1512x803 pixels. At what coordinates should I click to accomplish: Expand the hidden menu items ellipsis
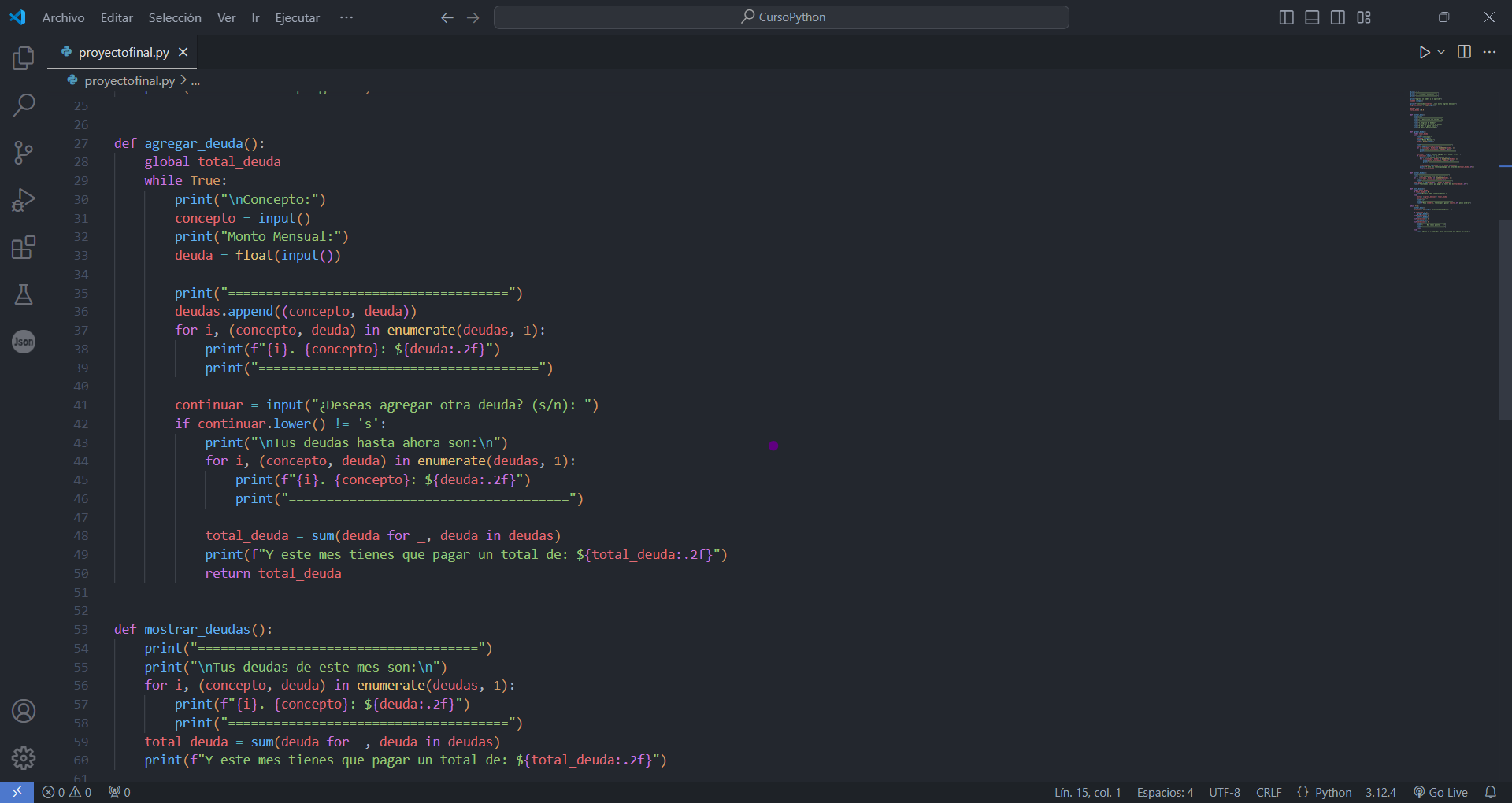346,17
